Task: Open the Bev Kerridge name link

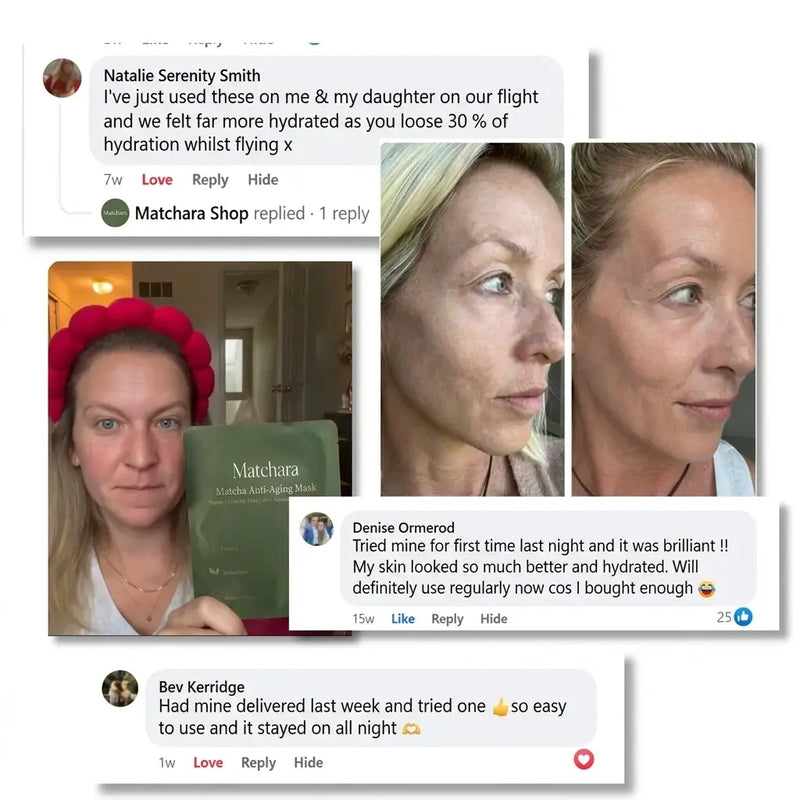Action: click(x=202, y=687)
